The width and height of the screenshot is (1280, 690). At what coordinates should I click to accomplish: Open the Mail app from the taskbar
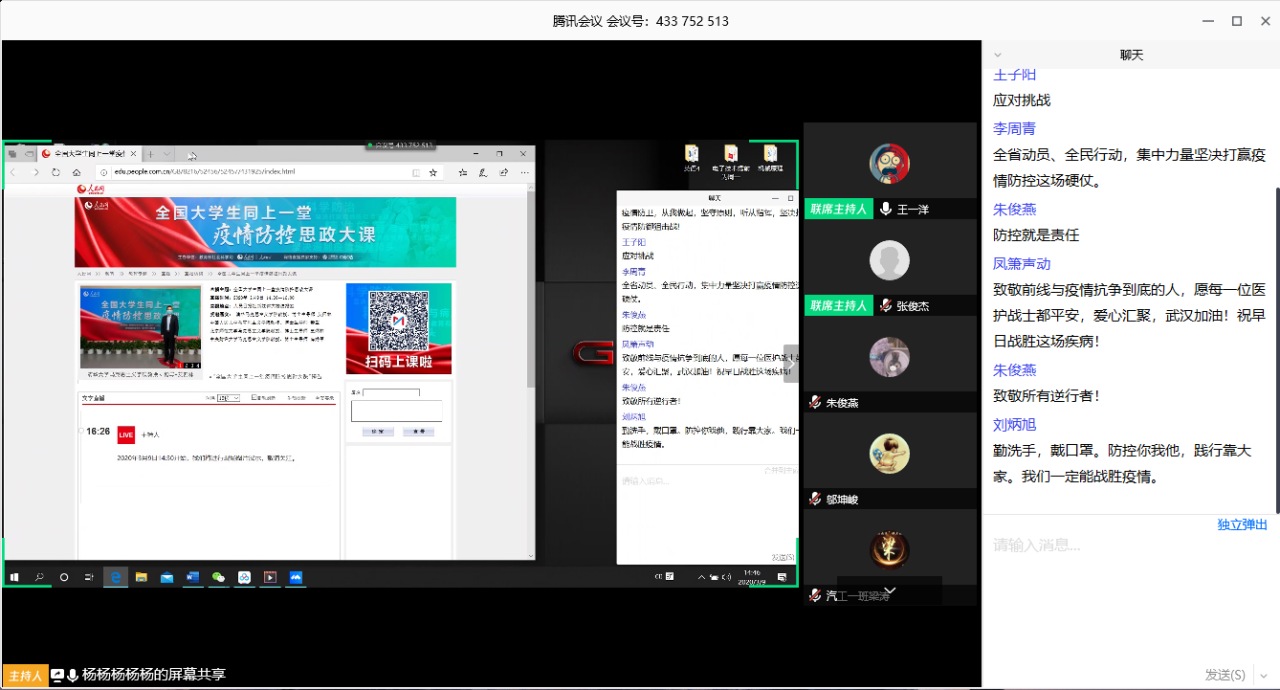(x=167, y=577)
